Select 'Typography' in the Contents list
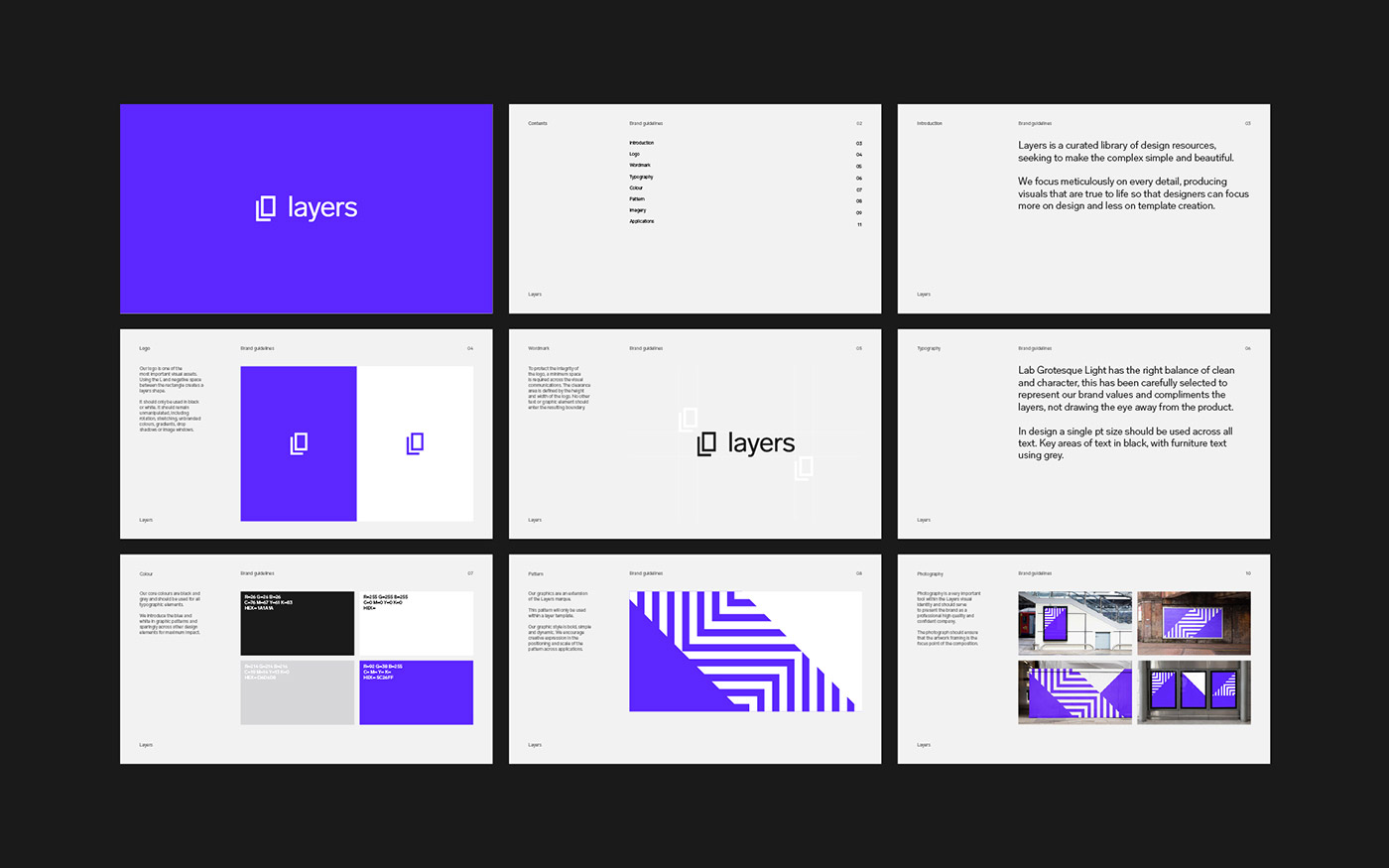 [x=641, y=177]
